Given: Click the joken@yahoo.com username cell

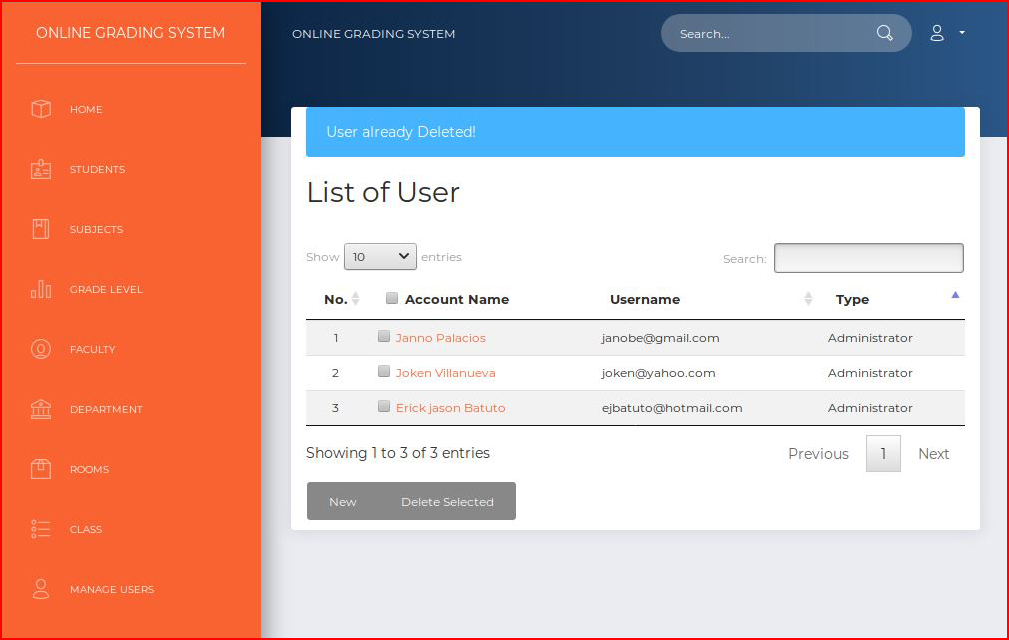Looking at the screenshot, I should point(658,372).
